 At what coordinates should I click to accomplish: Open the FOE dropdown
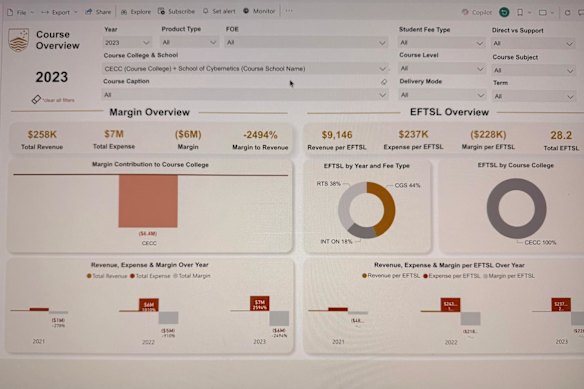[306, 42]
